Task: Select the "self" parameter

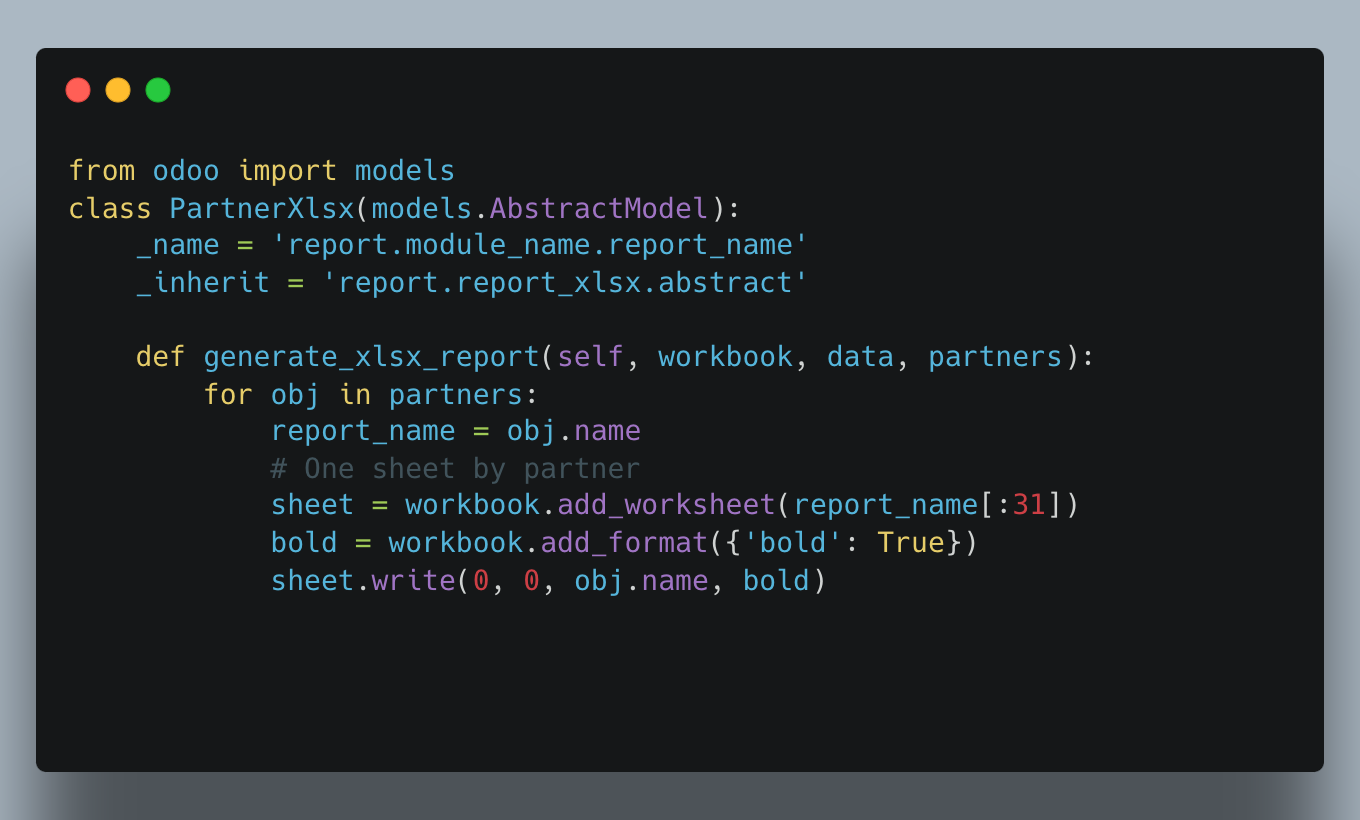Action: coord(591,357)
